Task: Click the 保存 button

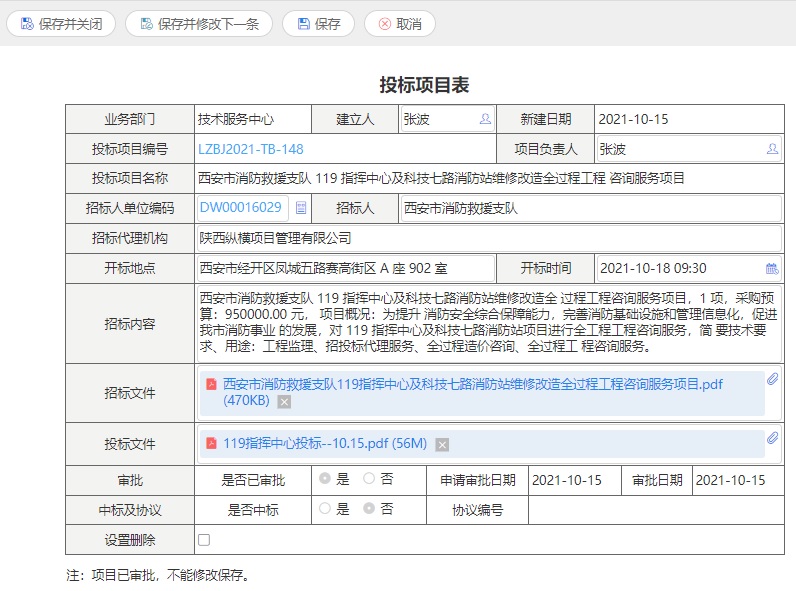Action: click(318, 24)
